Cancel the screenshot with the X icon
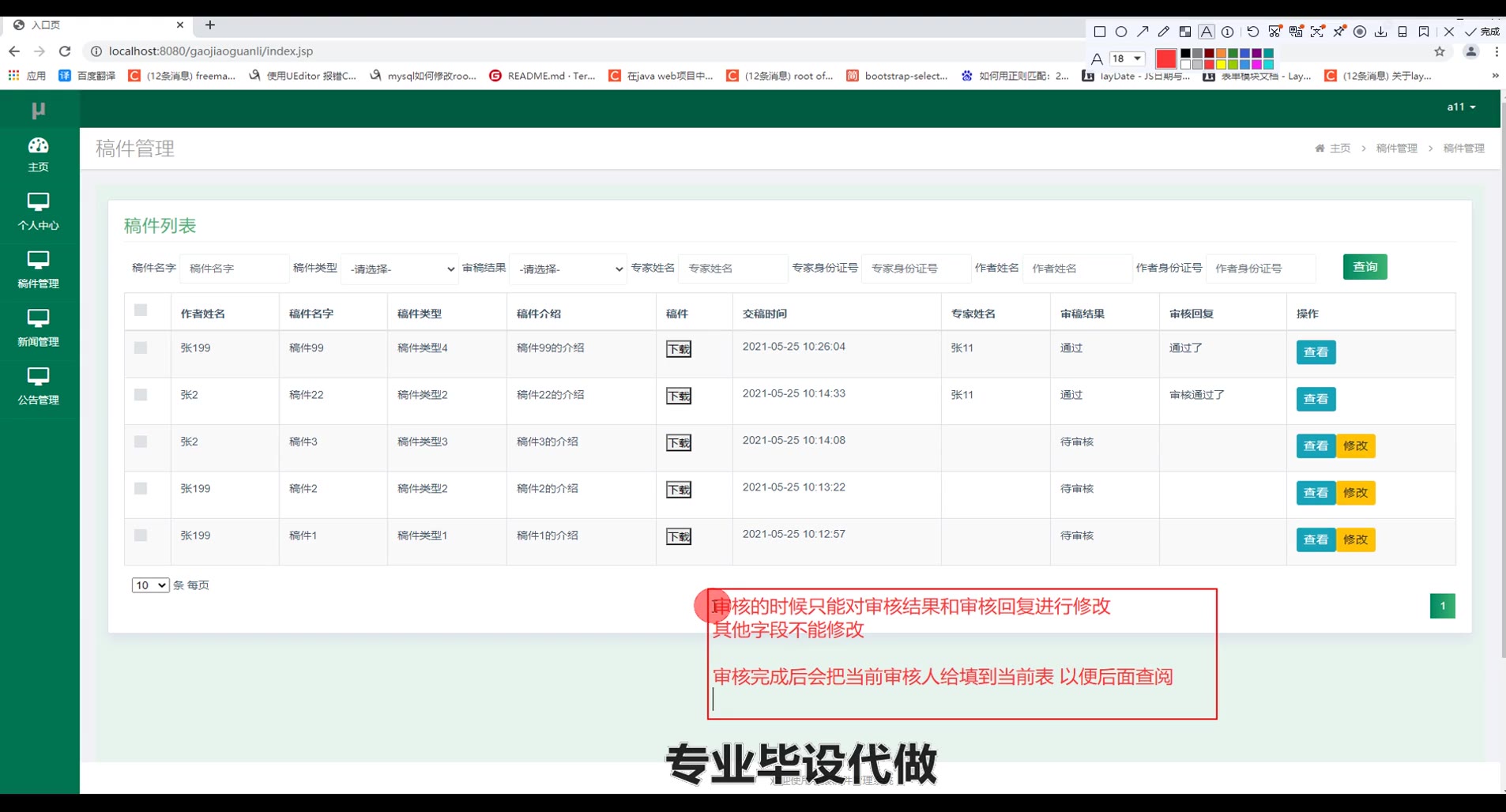The height and width of the screenshot is (812, 1506). pos(1449,32)
